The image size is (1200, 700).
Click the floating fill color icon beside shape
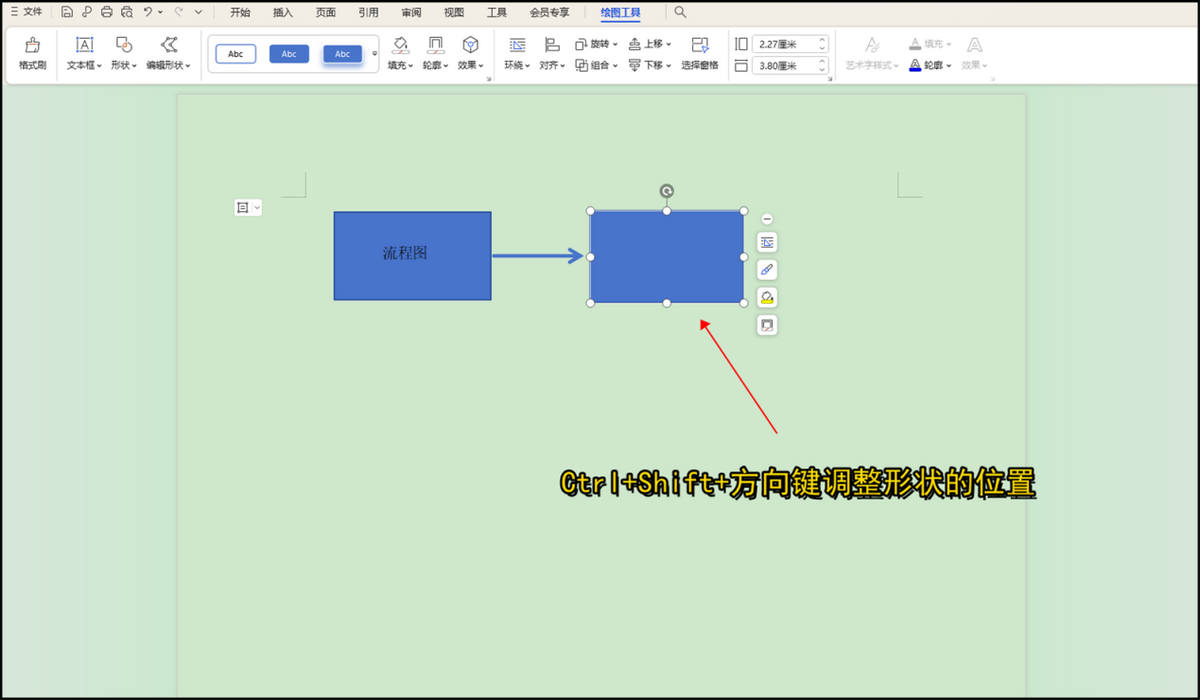pyautogui.click(x=767, y=297)
